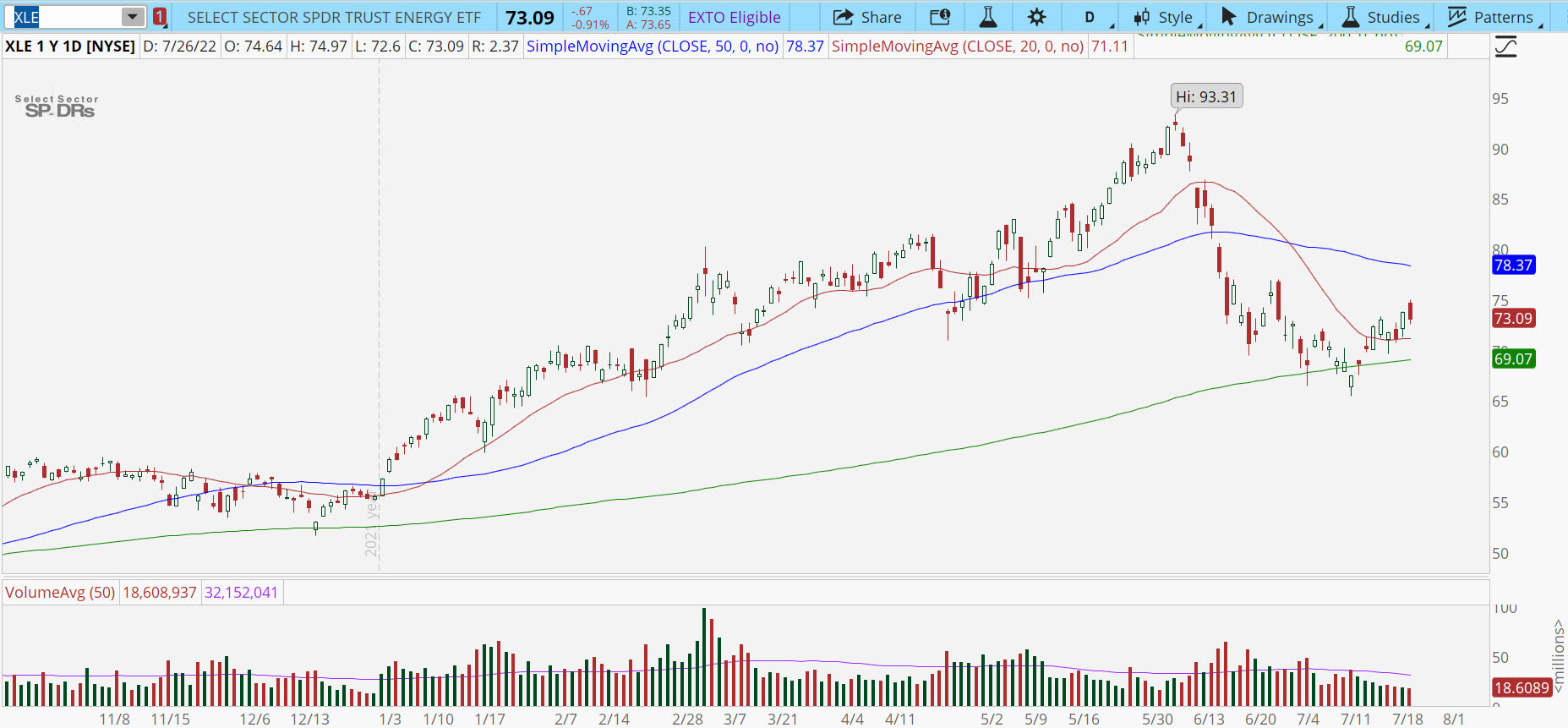
Task: Click the 71.11 study value
Action: pyautogui.click(x=1110, y=46)
